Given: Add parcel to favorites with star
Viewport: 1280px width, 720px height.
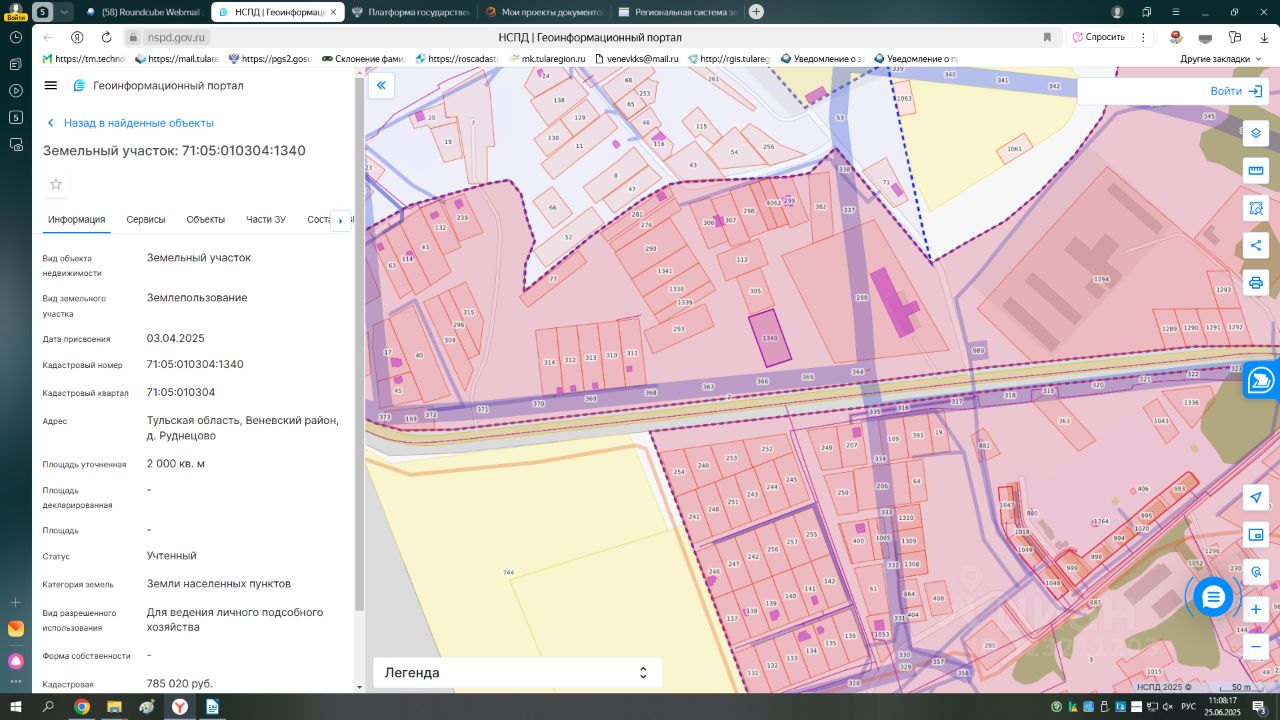Looking at the screenshot, I should (x=56, y=184).
